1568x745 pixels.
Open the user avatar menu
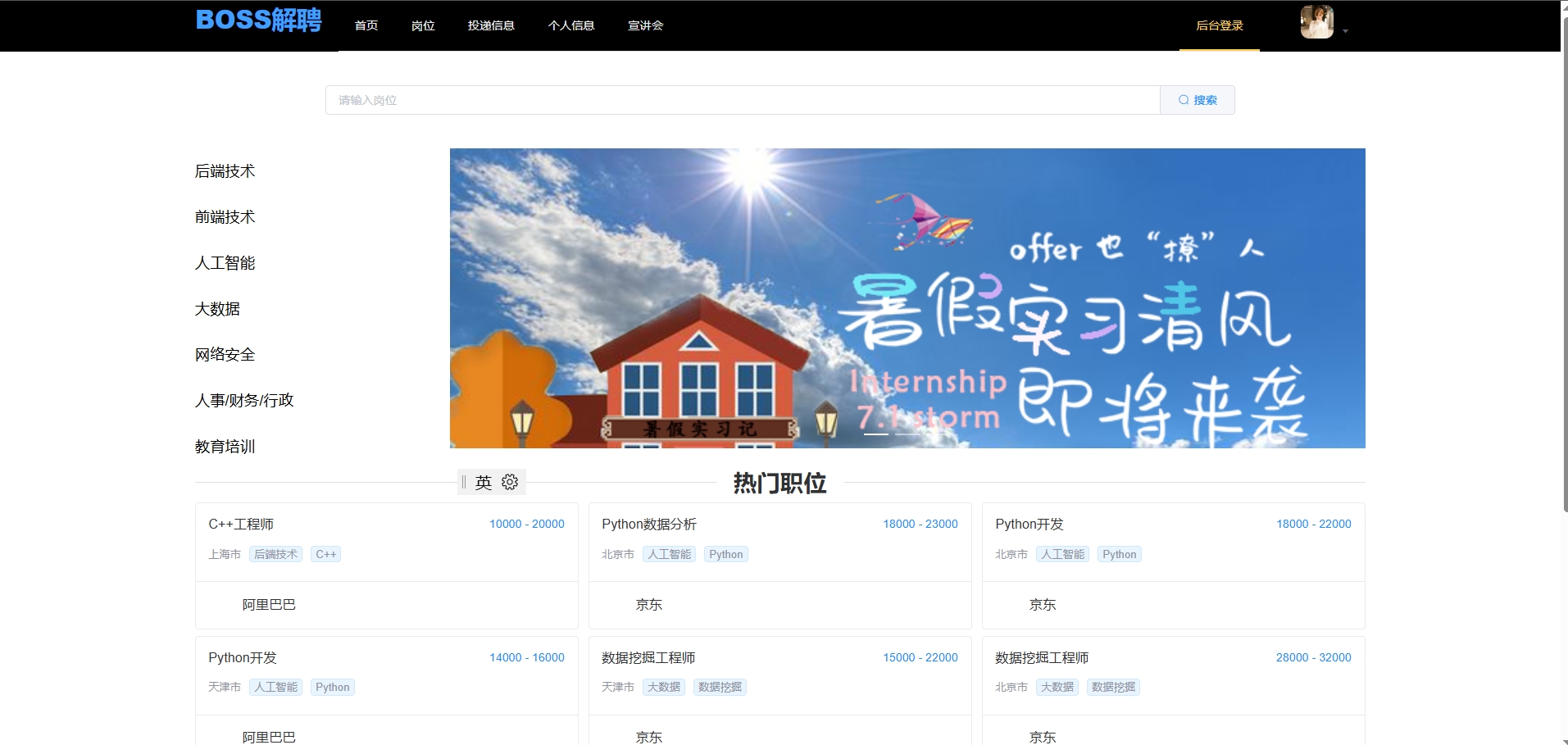(1316, 22)
